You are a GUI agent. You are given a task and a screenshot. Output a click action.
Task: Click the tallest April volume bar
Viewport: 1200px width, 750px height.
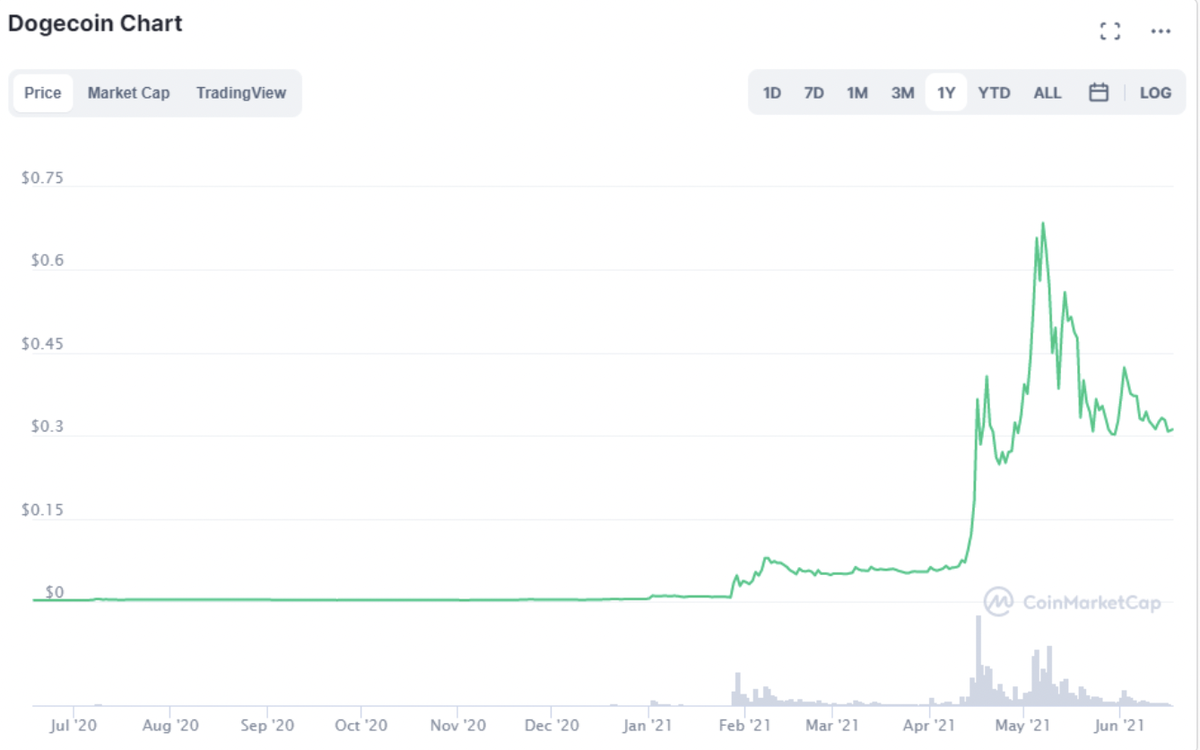[x=978, y=661]
